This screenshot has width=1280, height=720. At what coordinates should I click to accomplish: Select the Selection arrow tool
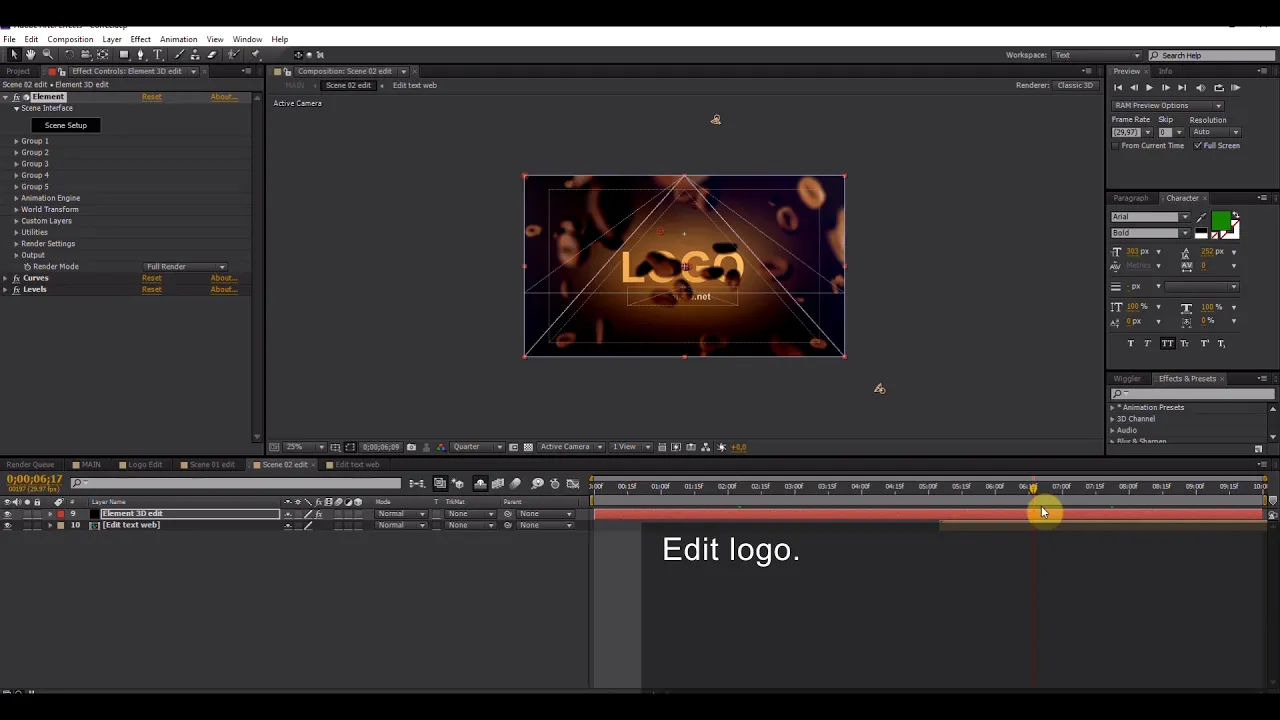pos(14,54)
